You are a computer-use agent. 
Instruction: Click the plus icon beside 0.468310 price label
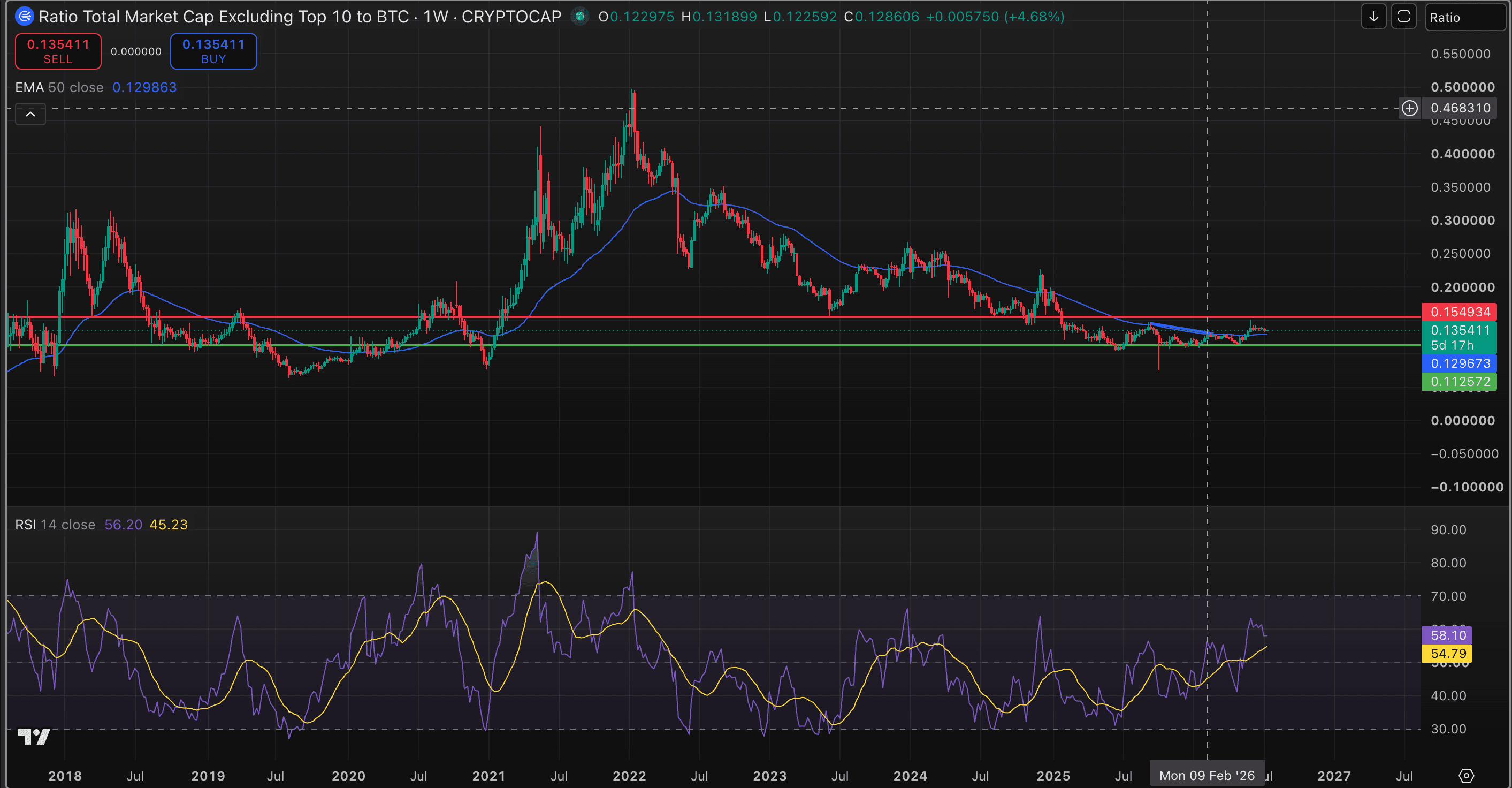(x=1410, y=108)
